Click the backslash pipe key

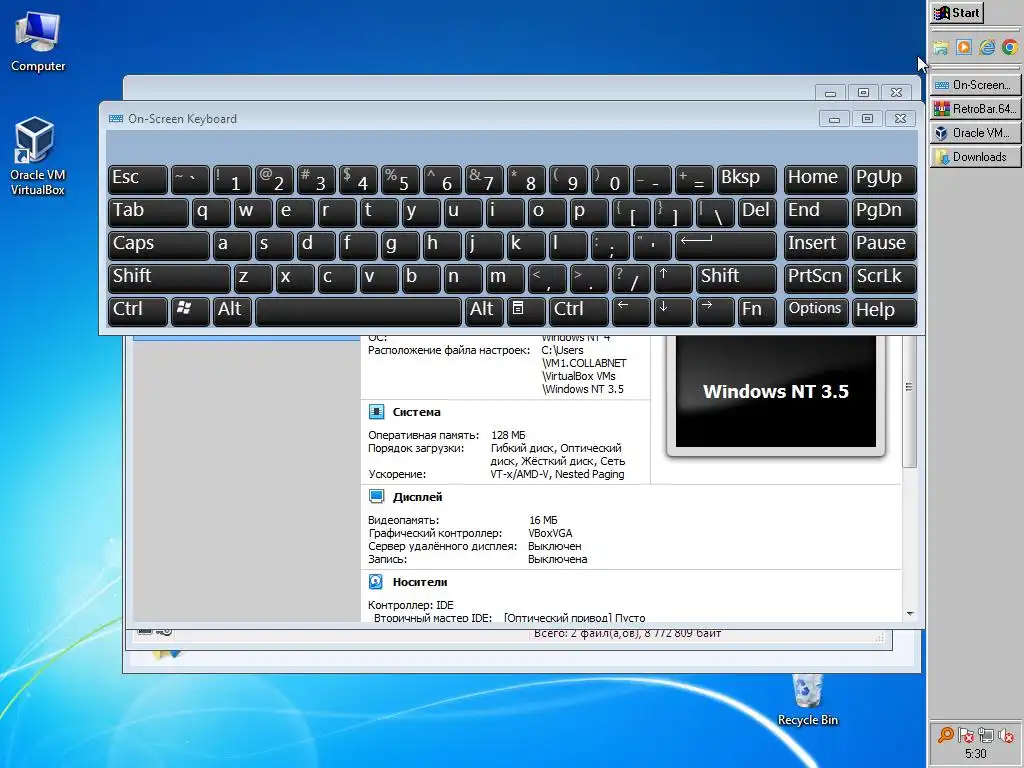(x=714, y=213)
